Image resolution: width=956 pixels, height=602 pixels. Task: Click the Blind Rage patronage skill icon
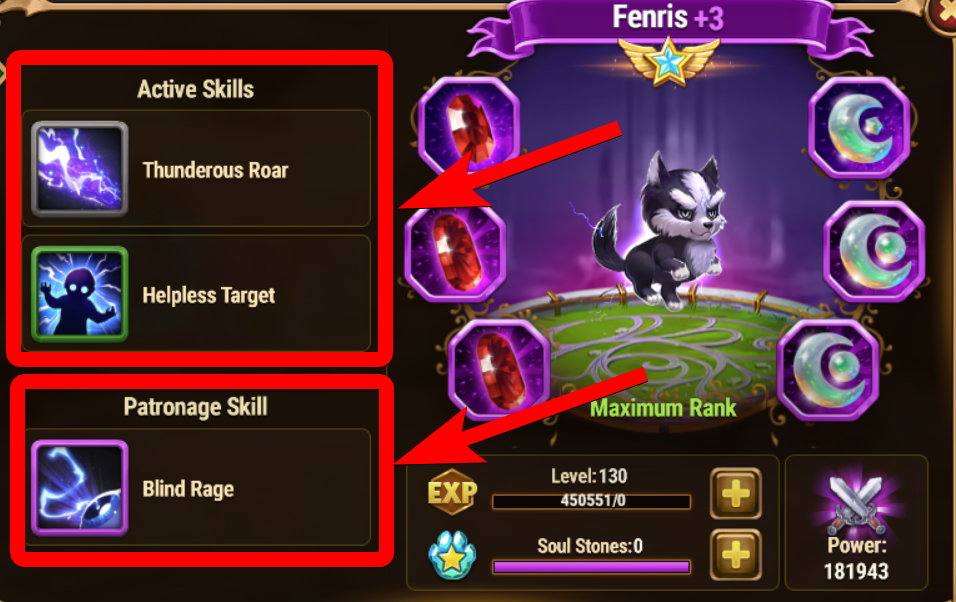[x=80, y=488]
